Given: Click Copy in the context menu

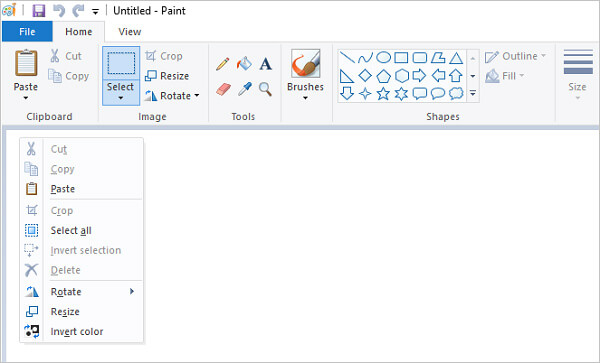Looking at the screenshot, I should [82, 169].
